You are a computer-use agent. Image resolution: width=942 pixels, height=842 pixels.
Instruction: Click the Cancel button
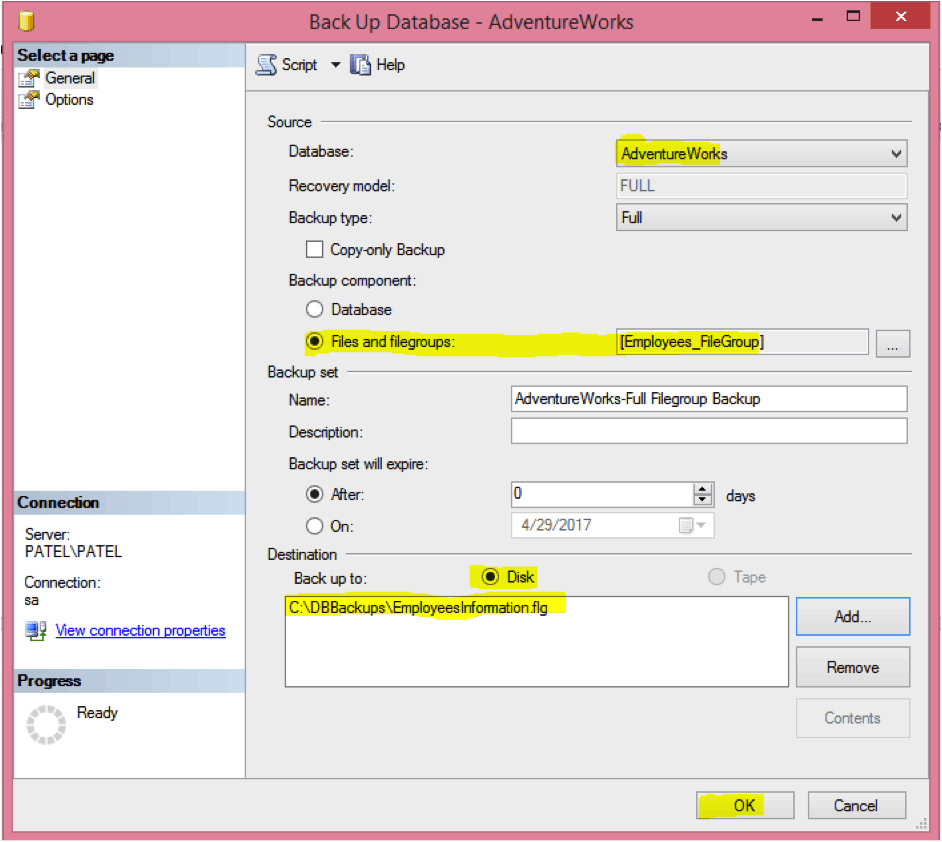coord(856,805)
